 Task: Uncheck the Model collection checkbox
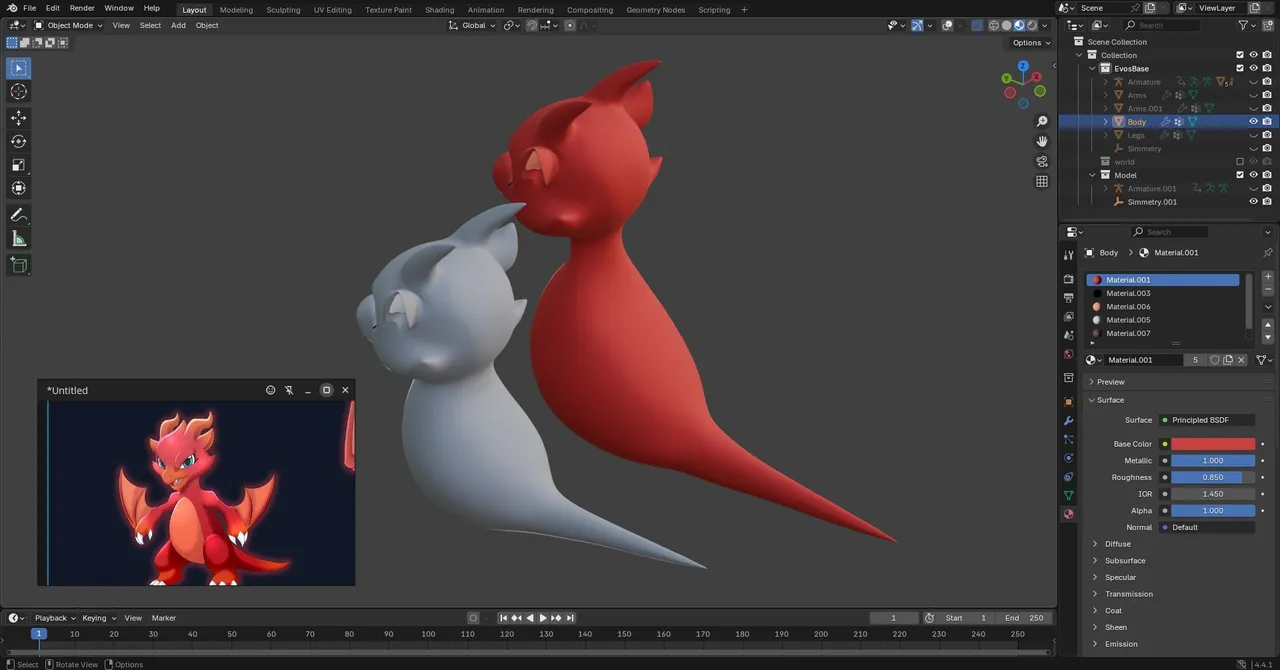[x=1240, y=175]
